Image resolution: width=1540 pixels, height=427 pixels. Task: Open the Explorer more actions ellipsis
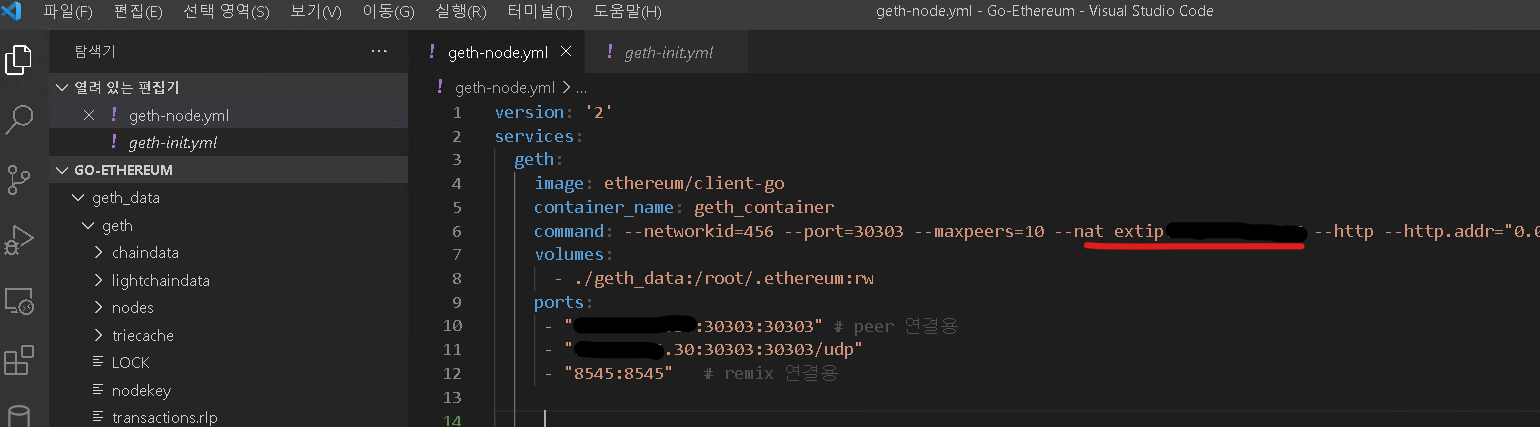tap(379, 51)
